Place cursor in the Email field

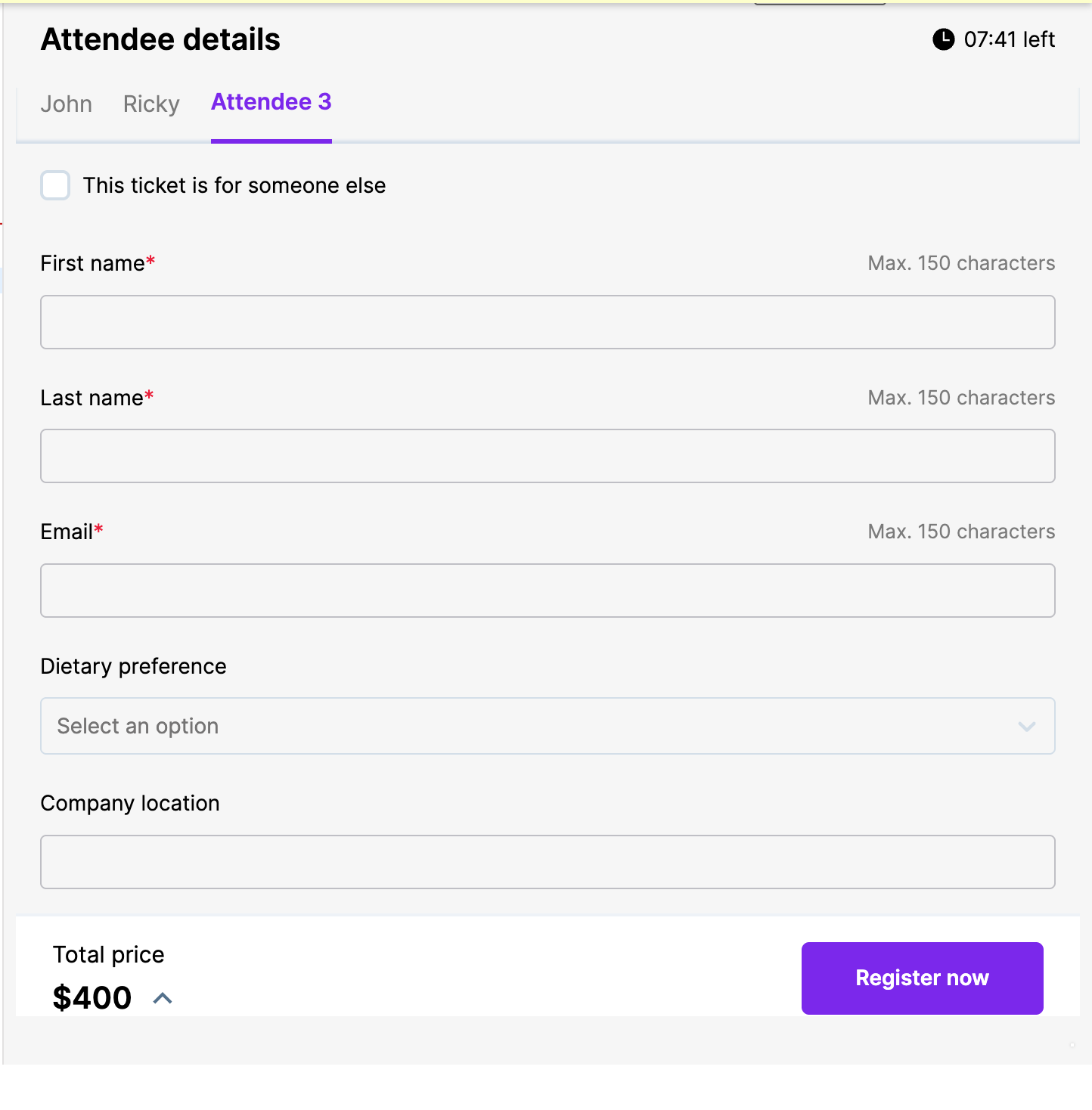[x=548, y=591]
